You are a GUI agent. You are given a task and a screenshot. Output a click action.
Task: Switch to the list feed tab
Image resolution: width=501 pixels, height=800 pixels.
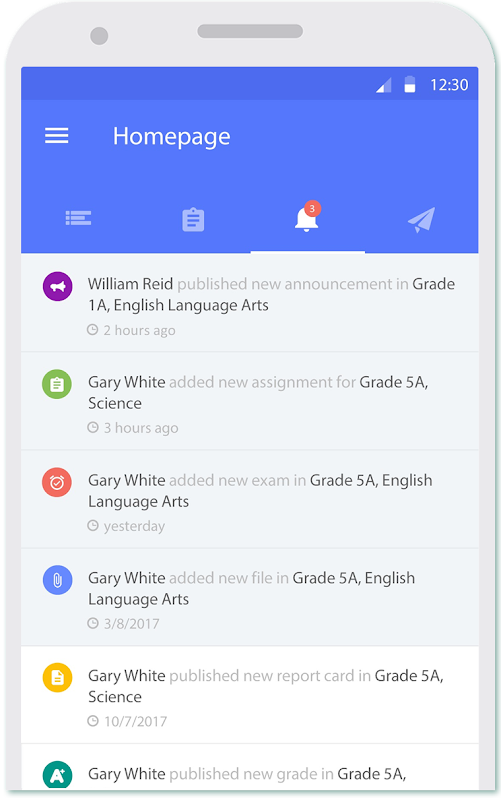(x=78, y=218)
